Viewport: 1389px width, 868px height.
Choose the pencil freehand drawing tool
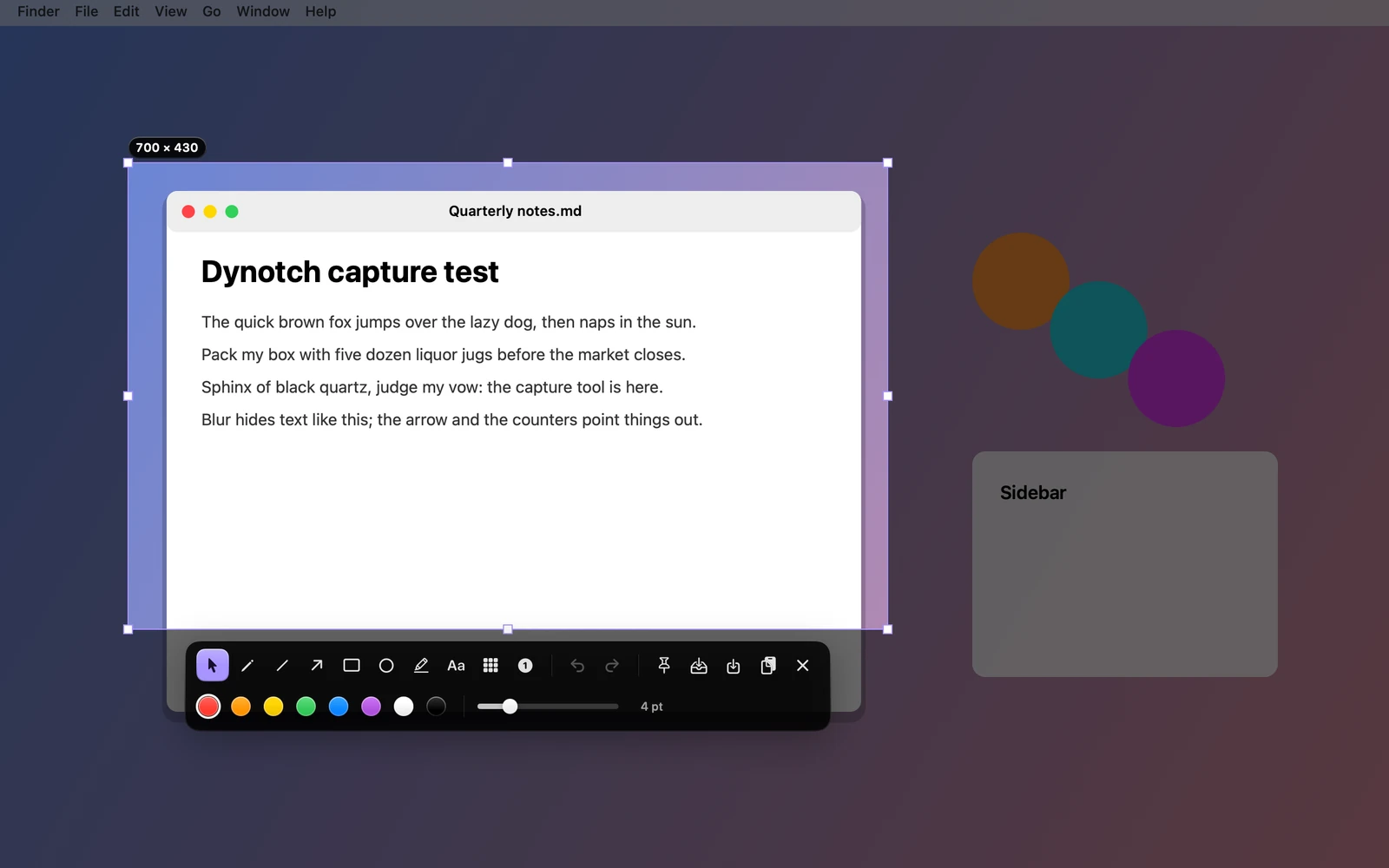(x=247, y=666)
